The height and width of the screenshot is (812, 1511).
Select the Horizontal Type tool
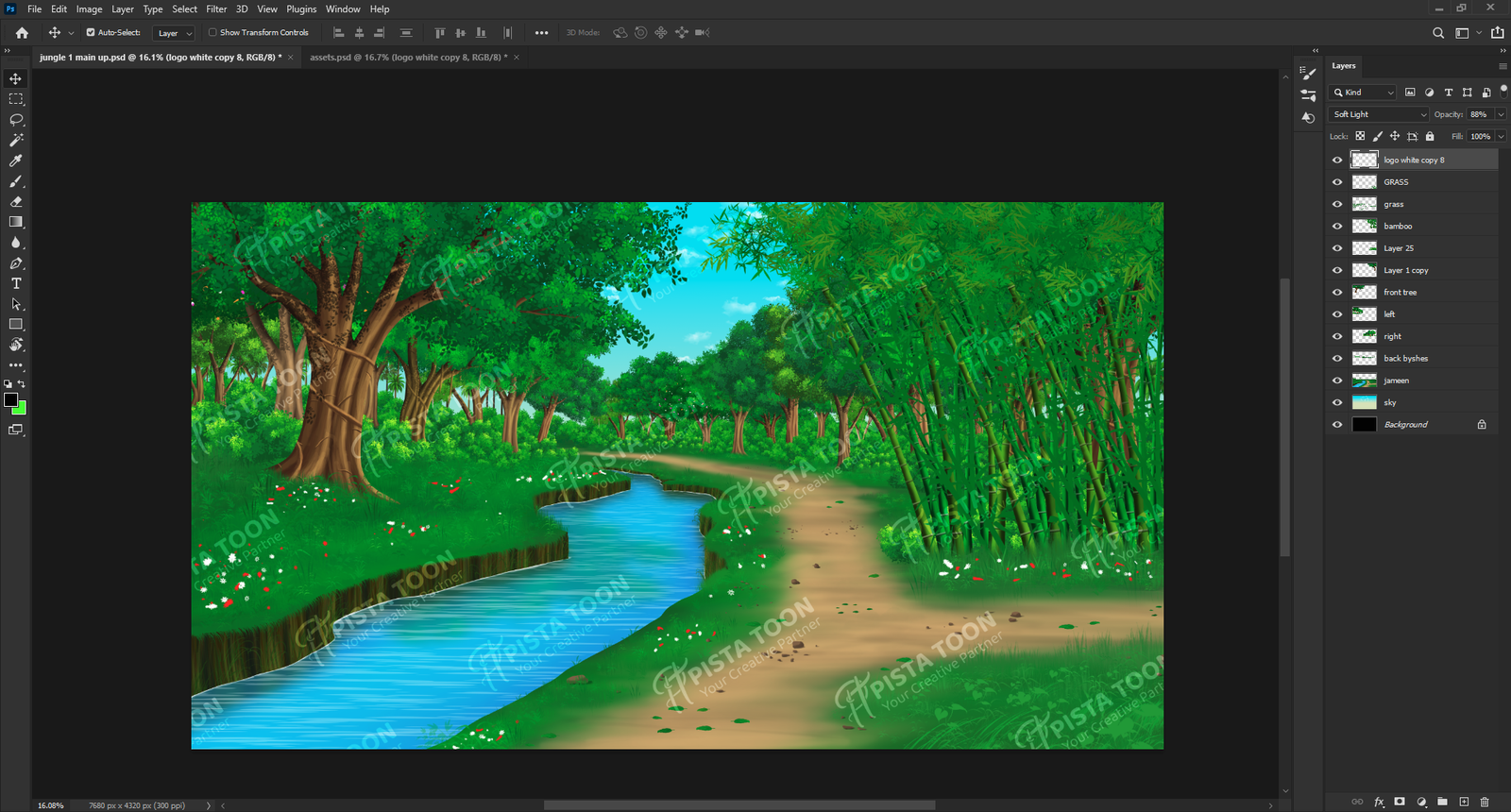click(16, 283)
